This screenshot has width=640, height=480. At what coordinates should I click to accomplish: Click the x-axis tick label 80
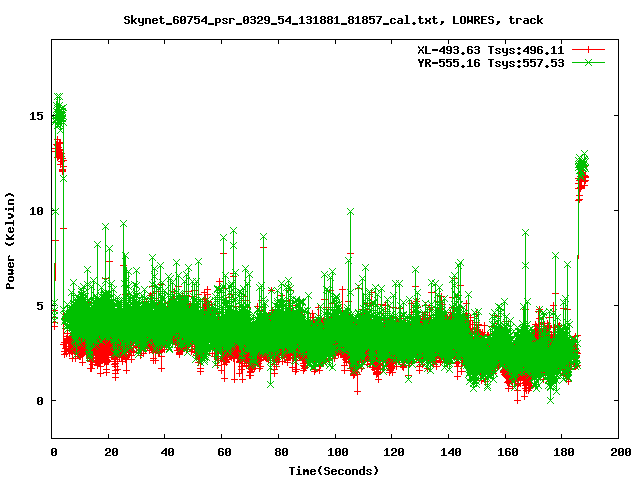(x=281, y=452)
